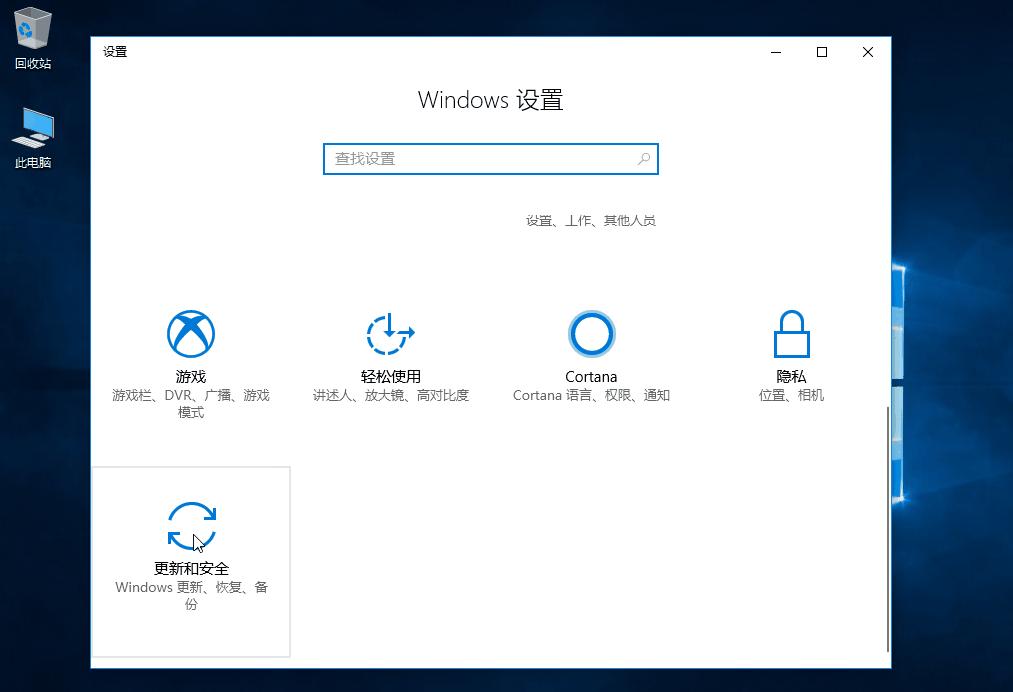Click the search magnifier in the settings search box
The image size is (1013, 692).
click(644, 159)
